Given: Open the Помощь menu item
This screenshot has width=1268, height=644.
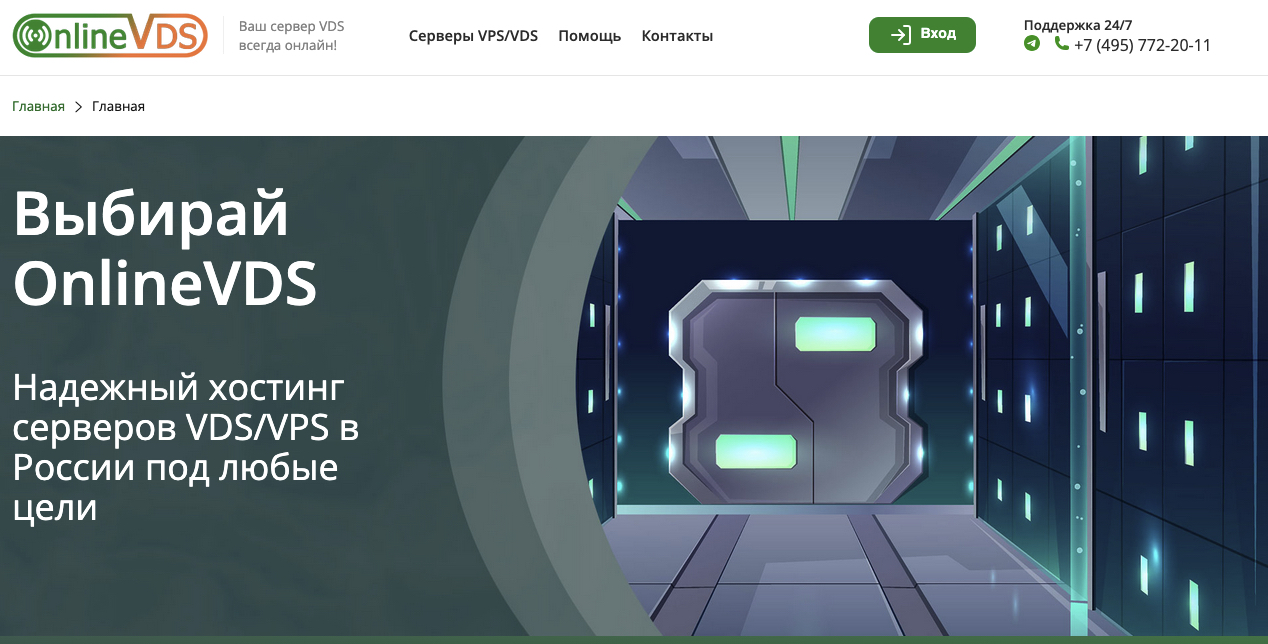Looking at the screenshot, I should (x=589, y=36).
